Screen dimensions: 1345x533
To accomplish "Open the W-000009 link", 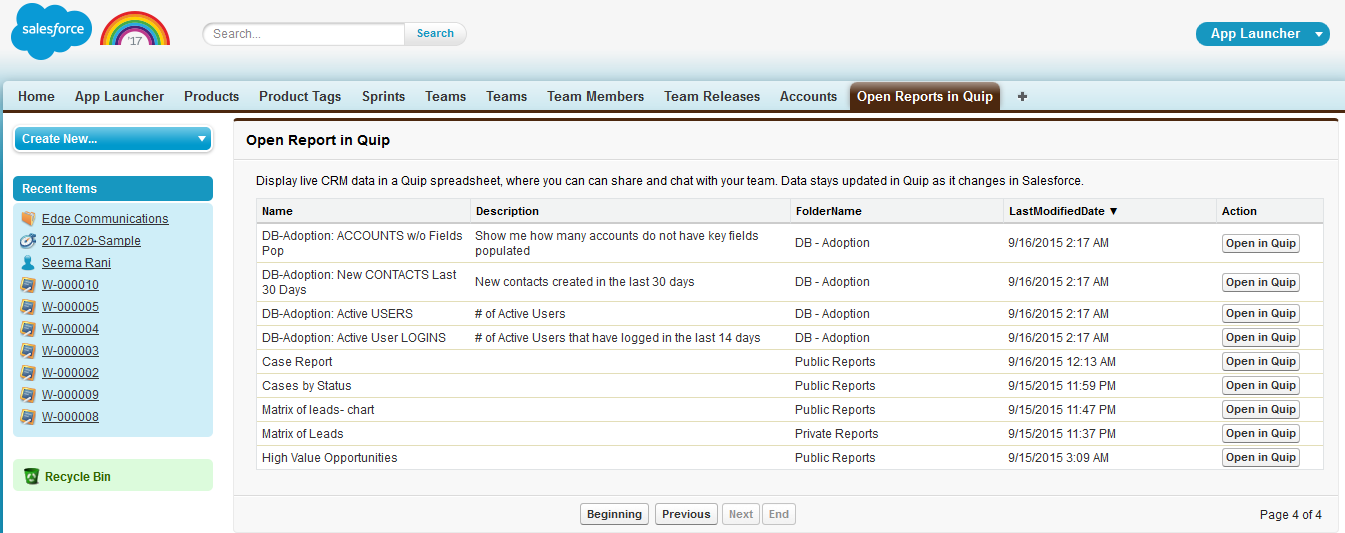I will pos(70,395).
